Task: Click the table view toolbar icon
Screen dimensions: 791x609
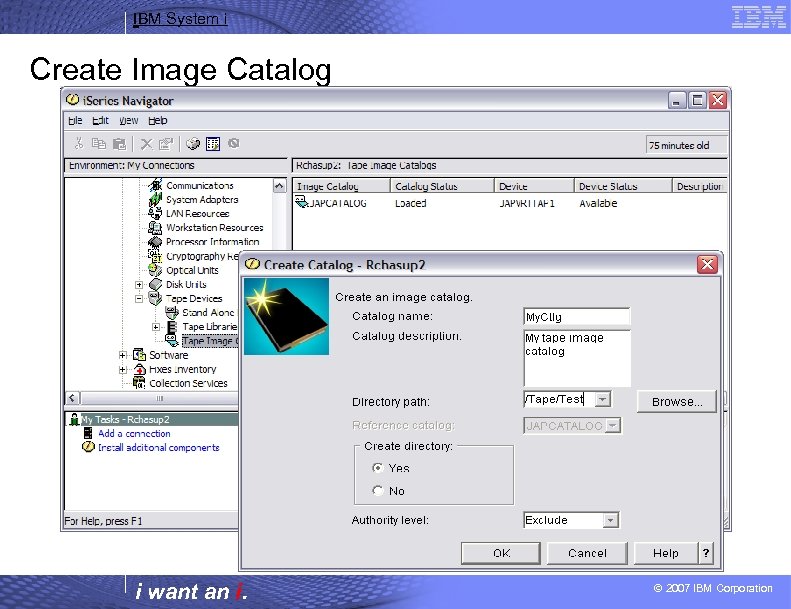Action: coord(213,144)
